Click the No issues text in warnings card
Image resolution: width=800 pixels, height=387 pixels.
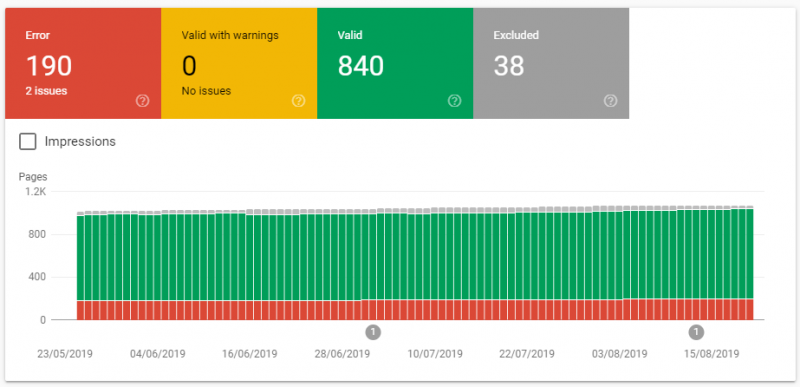click(206, 91)
